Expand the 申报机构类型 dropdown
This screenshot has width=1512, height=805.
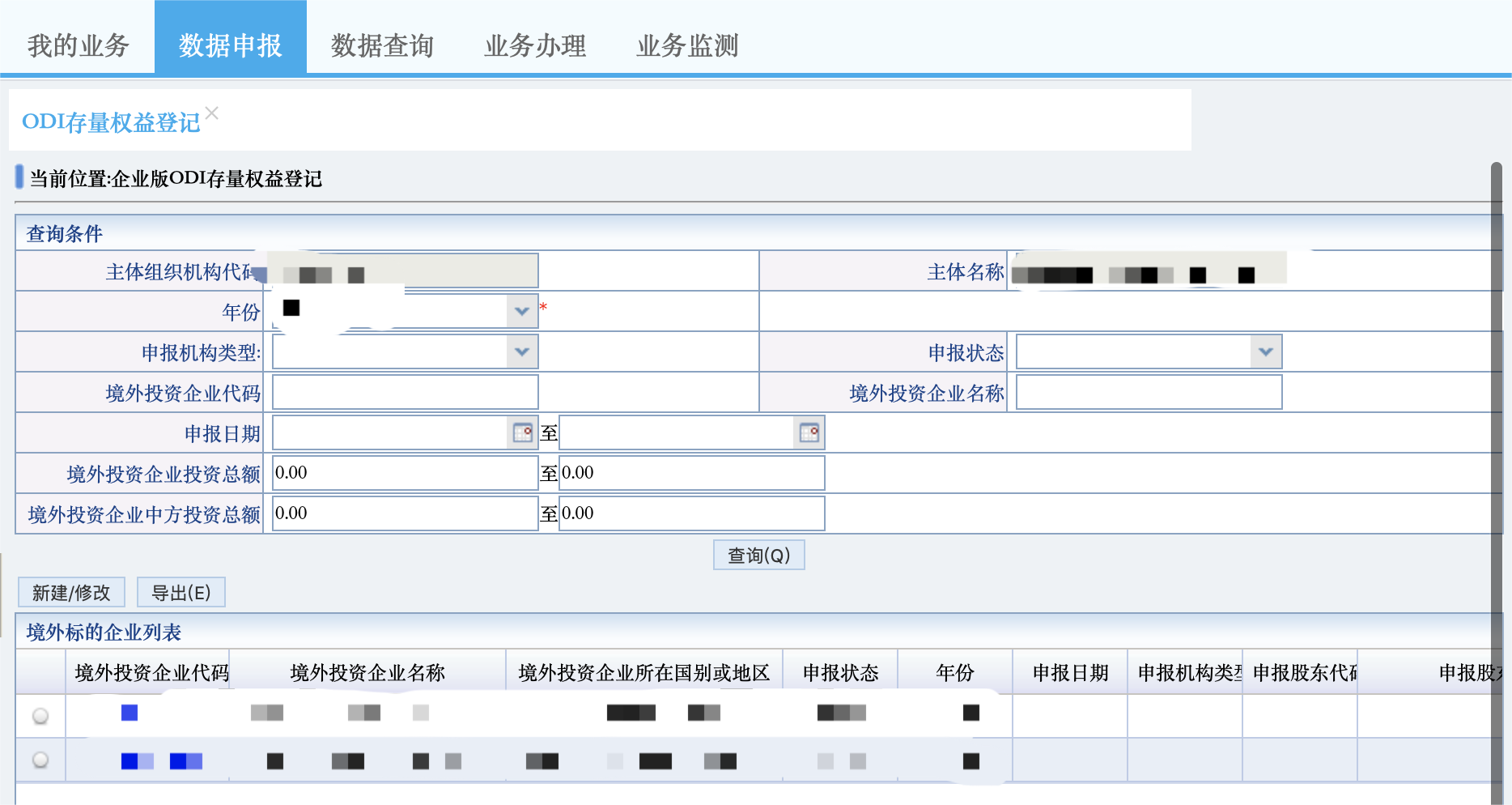coord(522,351)
